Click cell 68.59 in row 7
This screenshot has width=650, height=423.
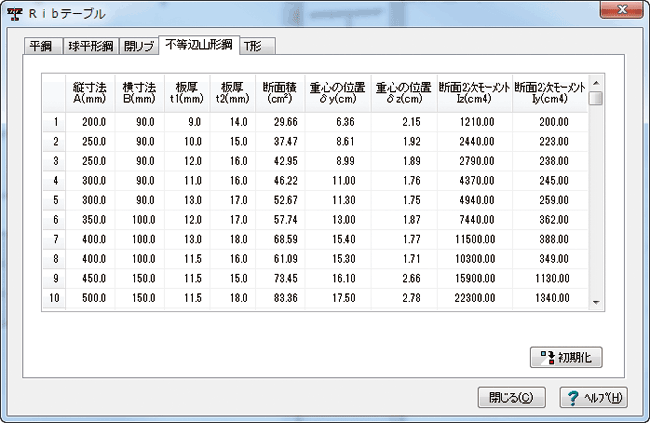tap(280, 239)
